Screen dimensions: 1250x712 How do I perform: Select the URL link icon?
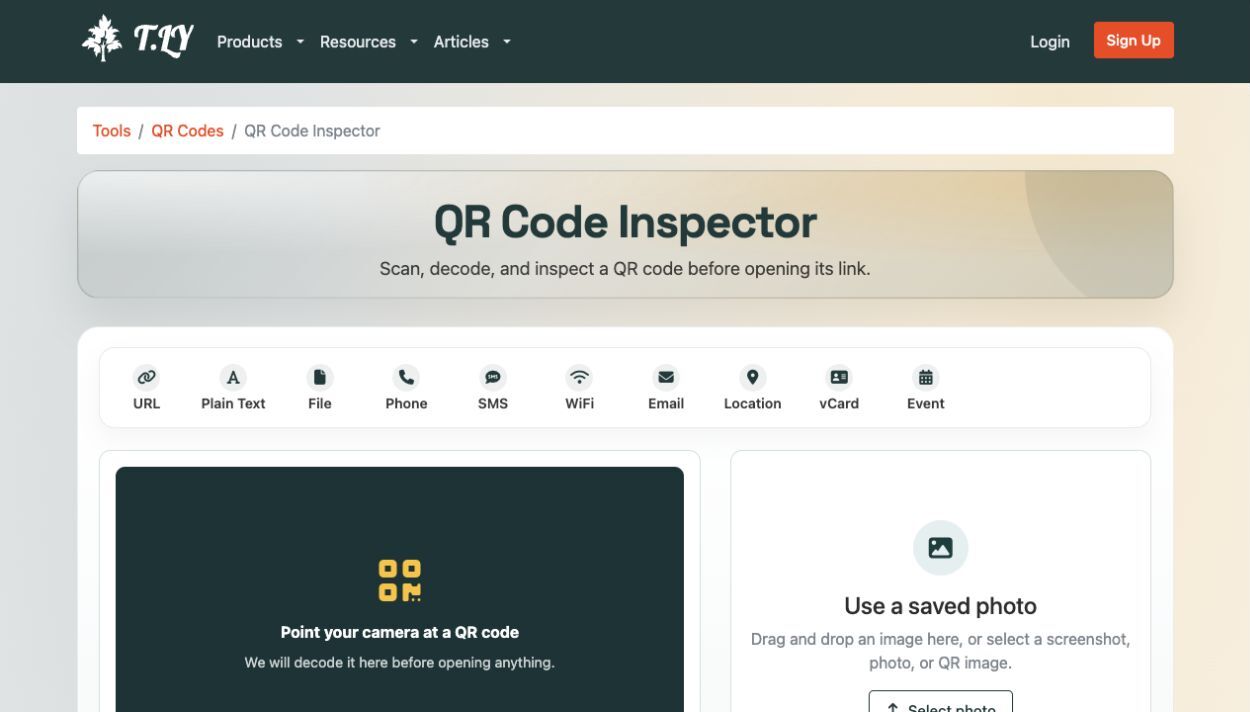pyautogui.click(x=146, y=377)
